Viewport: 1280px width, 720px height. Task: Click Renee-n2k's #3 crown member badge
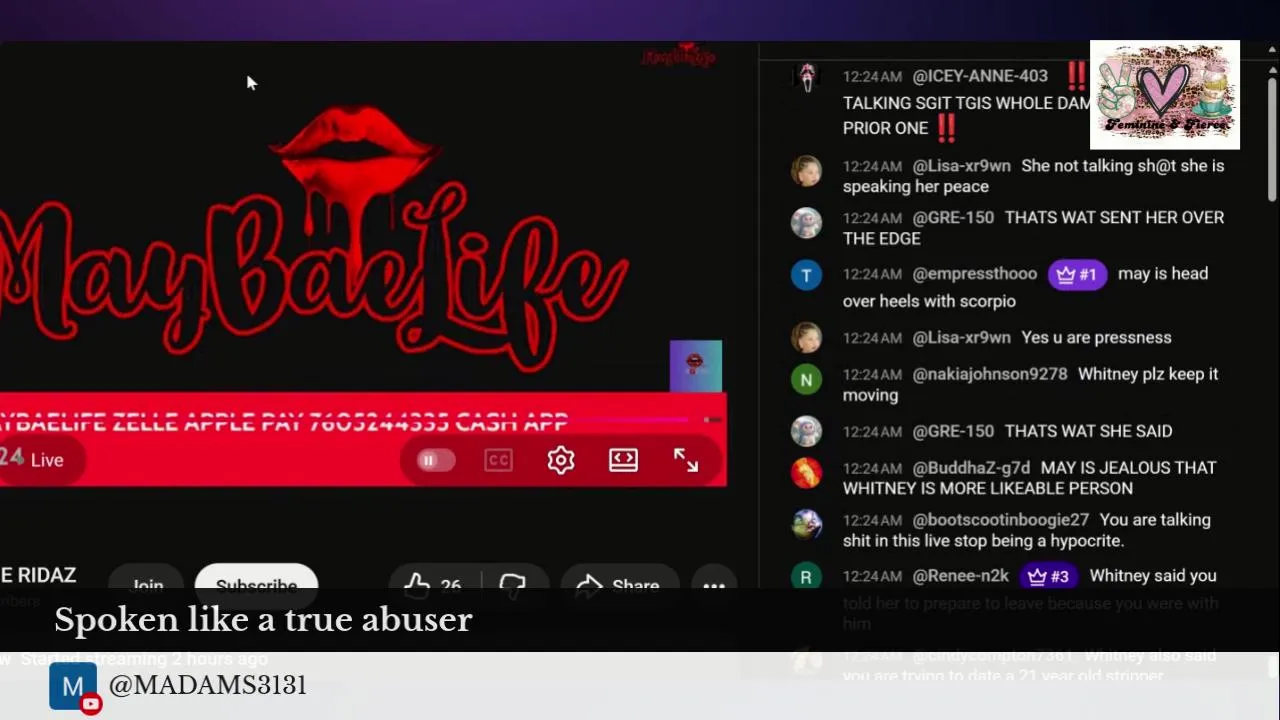coord(1049,576)
